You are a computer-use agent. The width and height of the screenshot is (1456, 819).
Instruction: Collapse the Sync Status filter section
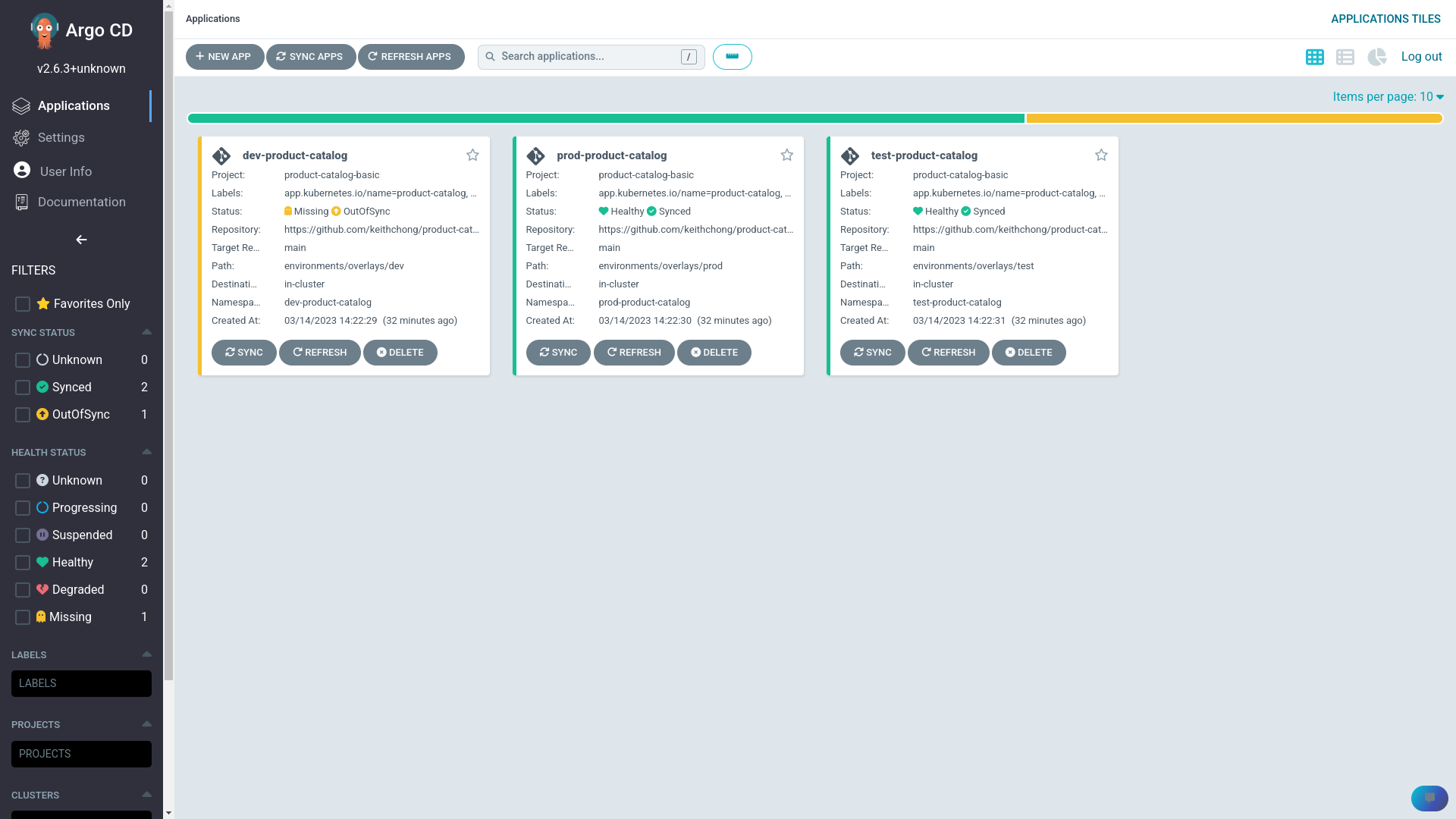click(x=146, y=332)
